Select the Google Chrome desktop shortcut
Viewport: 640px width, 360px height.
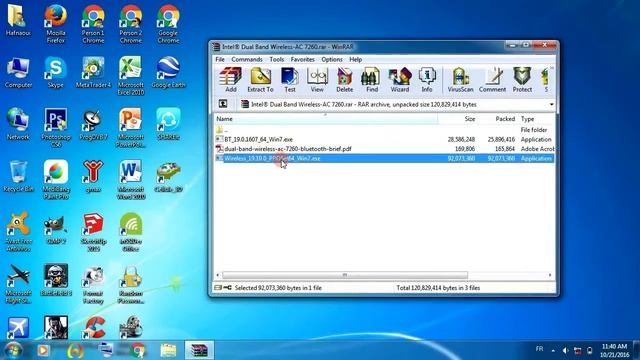click(x=168, y=24)
